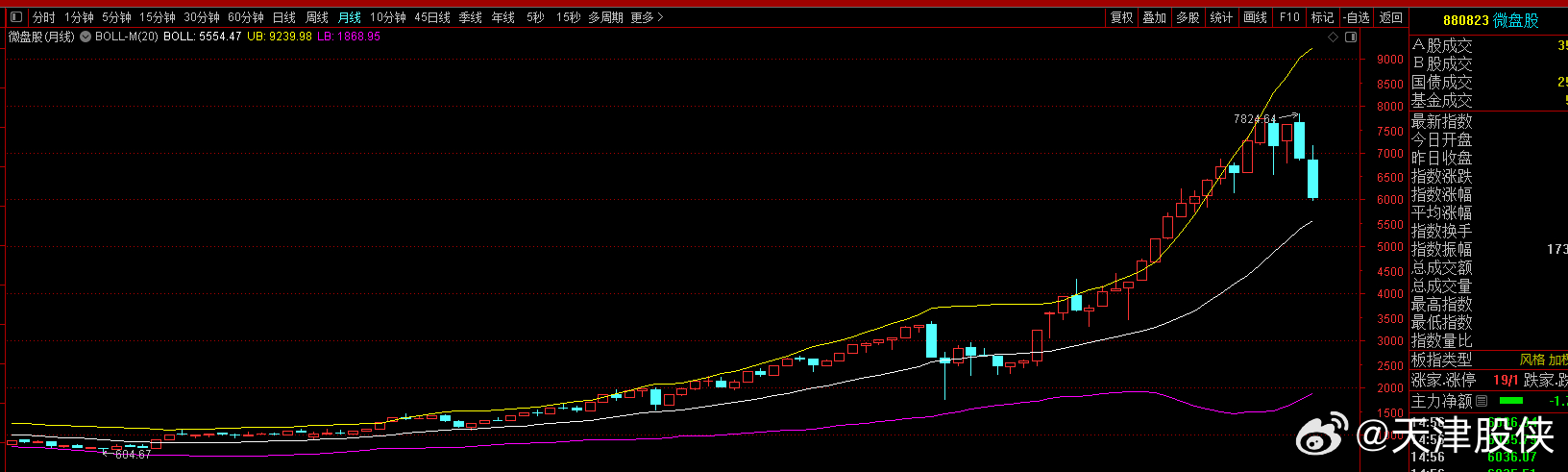
Task: Click the 最新指数 row
Action: click(x=1489, y=121)
